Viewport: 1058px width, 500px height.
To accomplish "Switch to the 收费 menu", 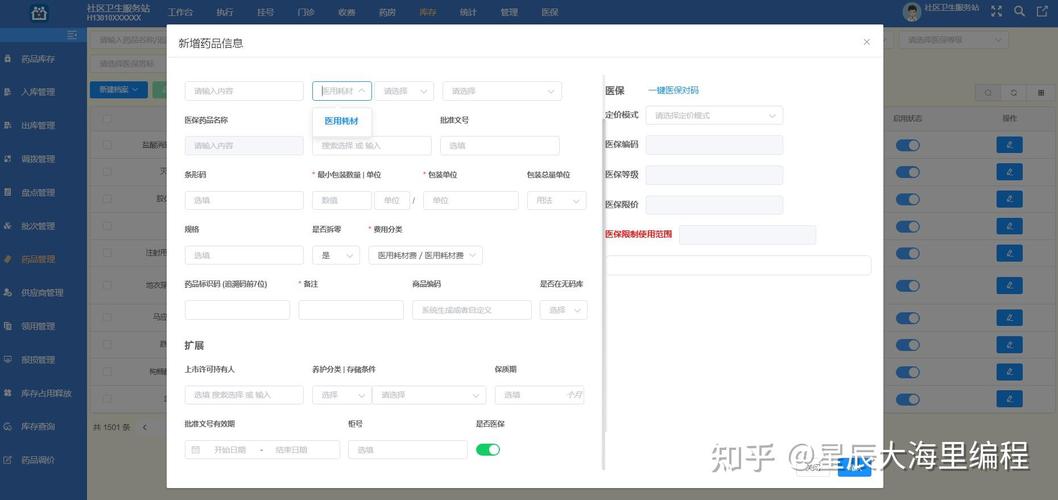I will [x=347, y=12].
